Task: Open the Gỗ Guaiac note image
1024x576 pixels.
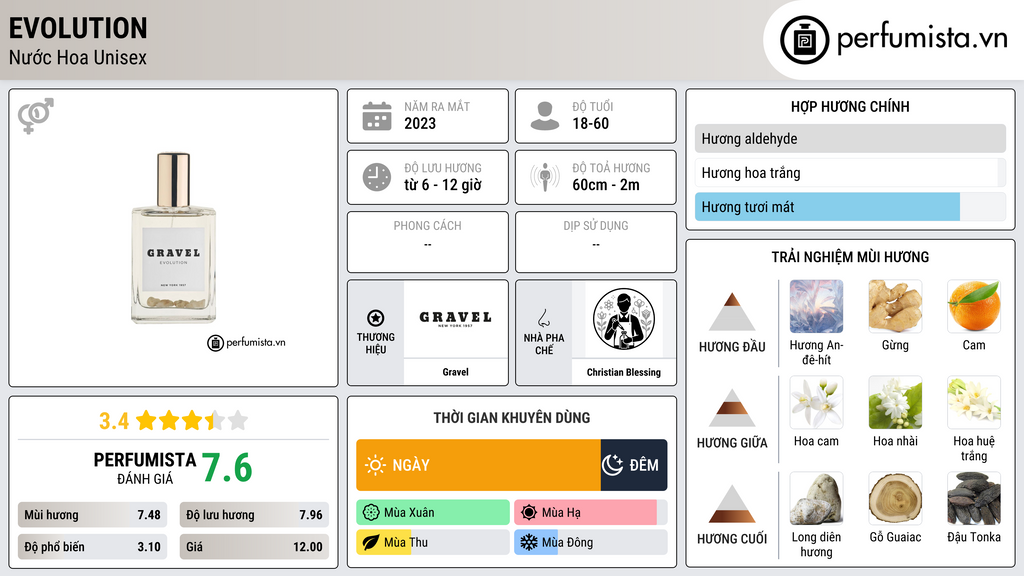Action: [x=895, y=498]
